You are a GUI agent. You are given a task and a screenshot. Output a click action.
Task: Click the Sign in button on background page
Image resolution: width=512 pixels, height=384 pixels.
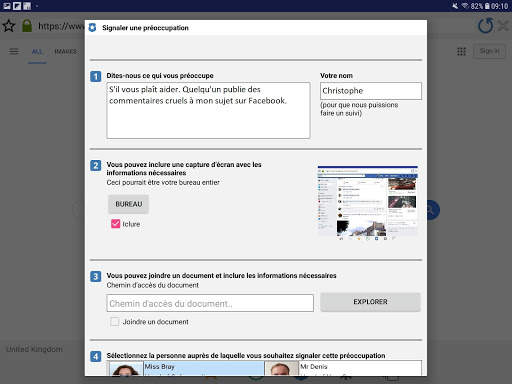pyautogui.click(x=489, y=51)
